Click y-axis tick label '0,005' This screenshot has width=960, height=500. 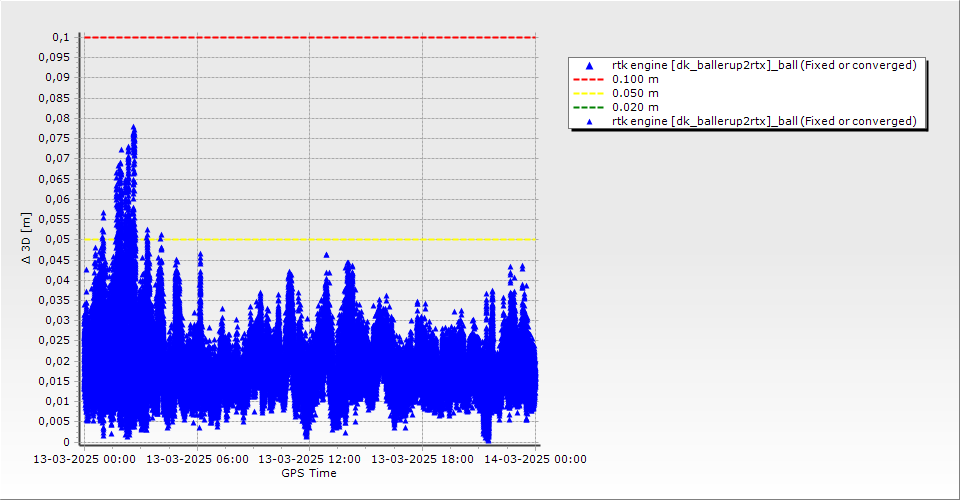pos(54,421)
